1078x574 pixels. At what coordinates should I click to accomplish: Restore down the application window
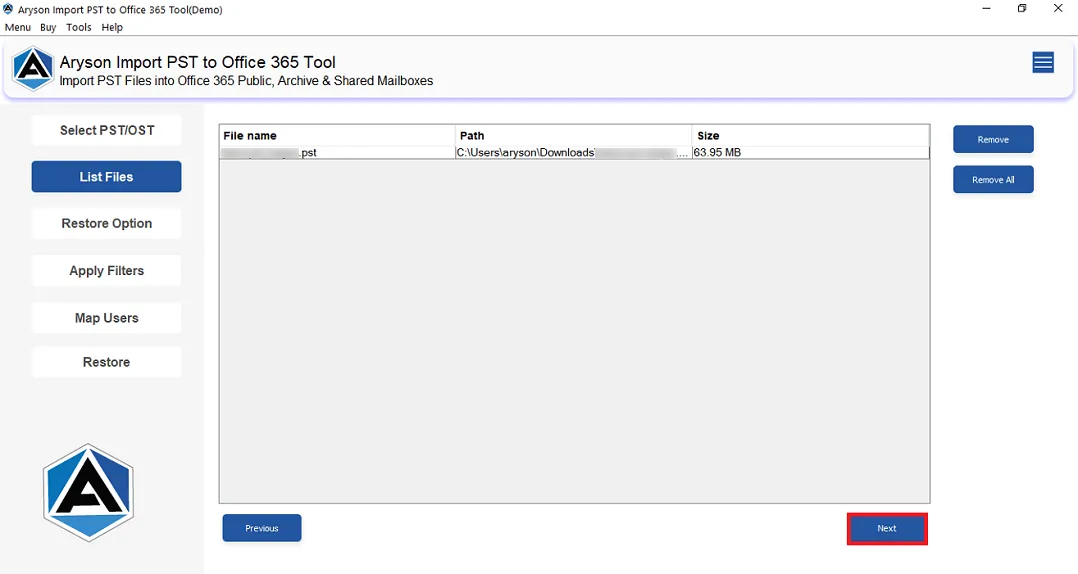(x=1022, y=9)
